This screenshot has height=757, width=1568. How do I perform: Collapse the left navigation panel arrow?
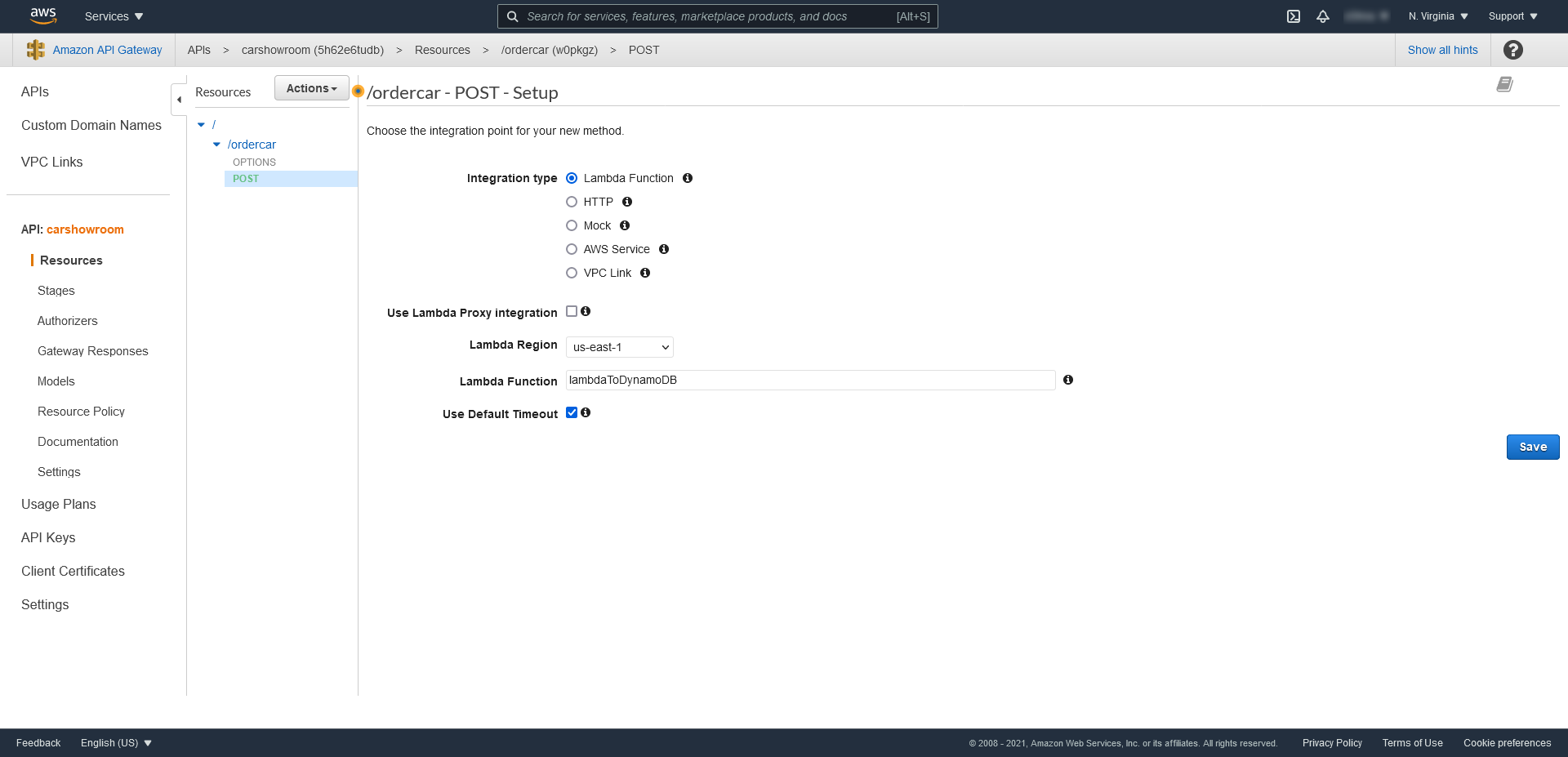tap(179, 100)
